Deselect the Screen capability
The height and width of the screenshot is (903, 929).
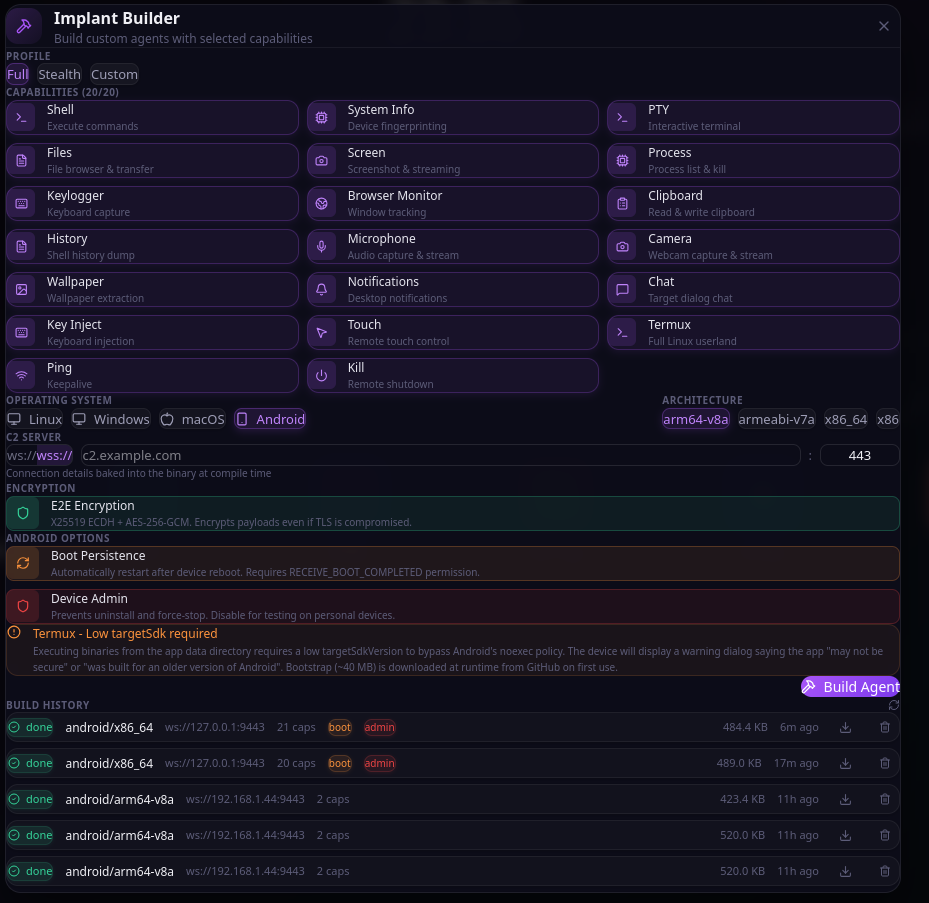pos(450,160)
